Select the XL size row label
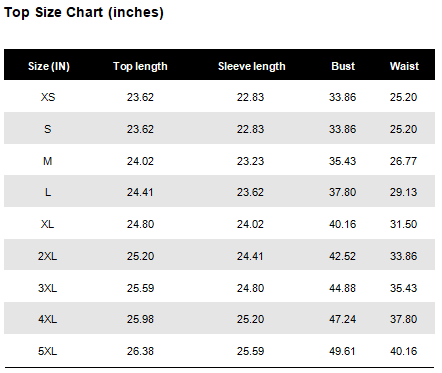Image resolution: width=442 pixels, height=373 pixels. [x=48, y=224]
